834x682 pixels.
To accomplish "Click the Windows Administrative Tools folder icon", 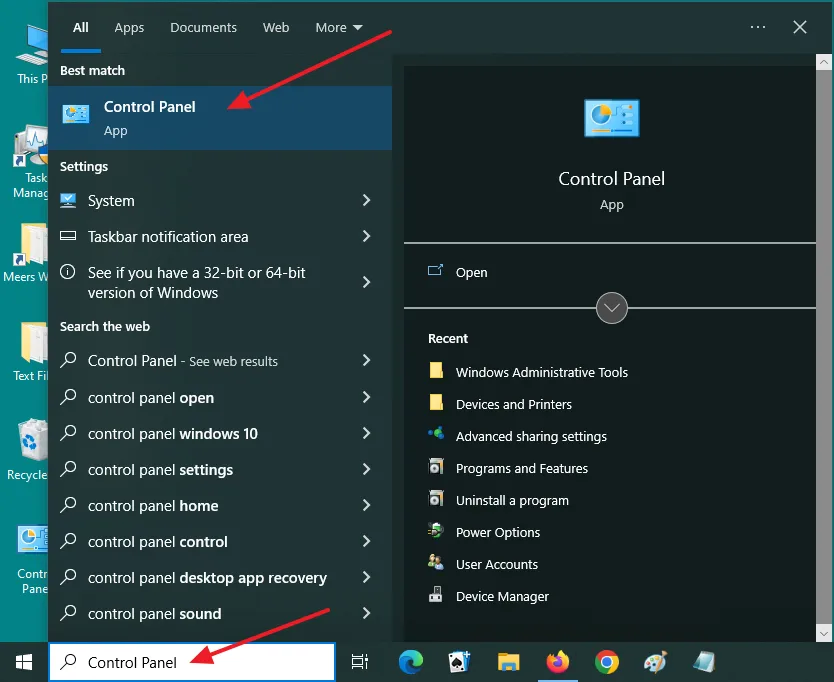I will (x=436, y=370).
